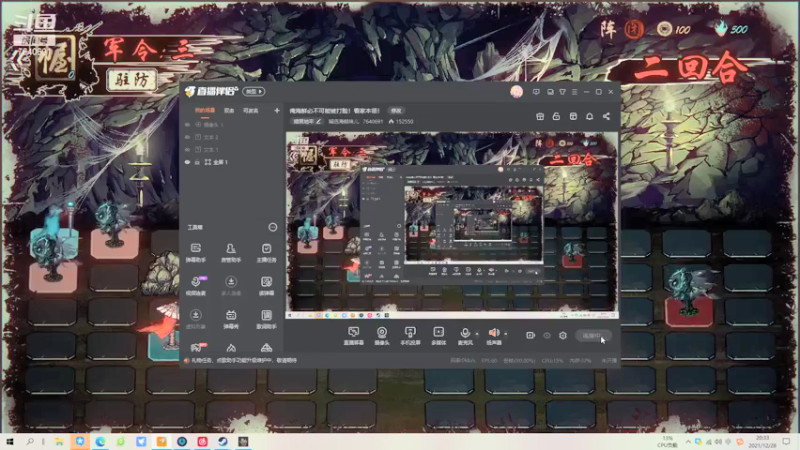The height and width of the screenshot is (450, 800).
Task: Click the share icon above the preview
Action: pos(606,116)
